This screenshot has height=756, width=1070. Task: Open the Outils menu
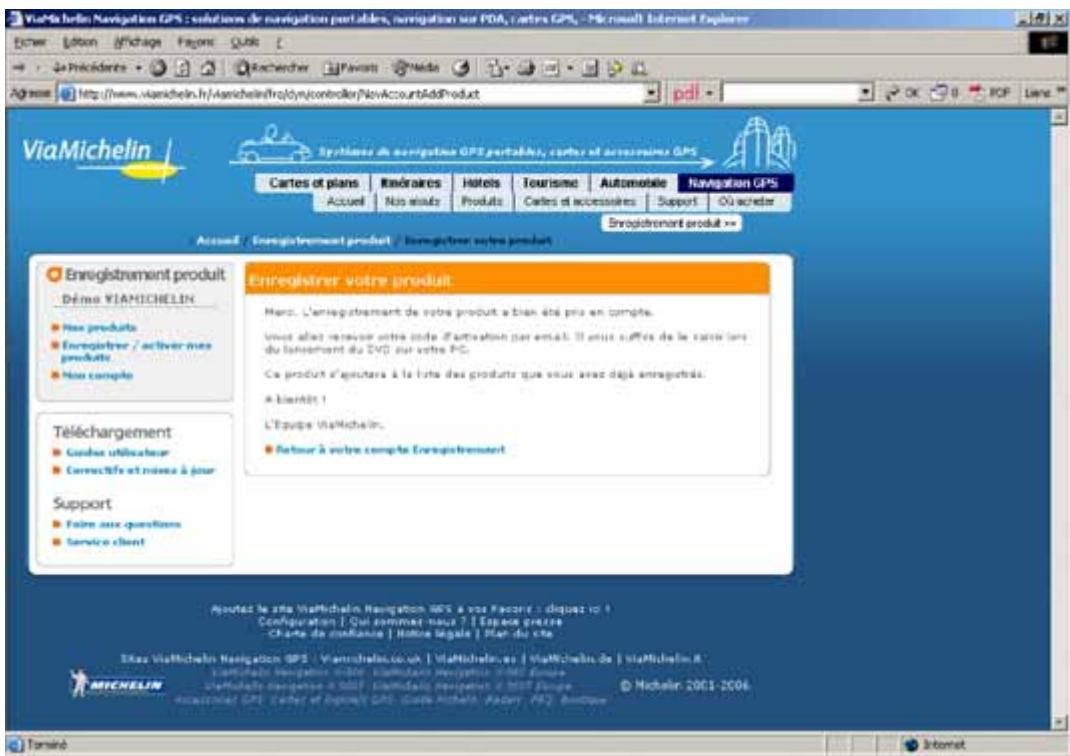pyautogui.click(x=244, y=42)
